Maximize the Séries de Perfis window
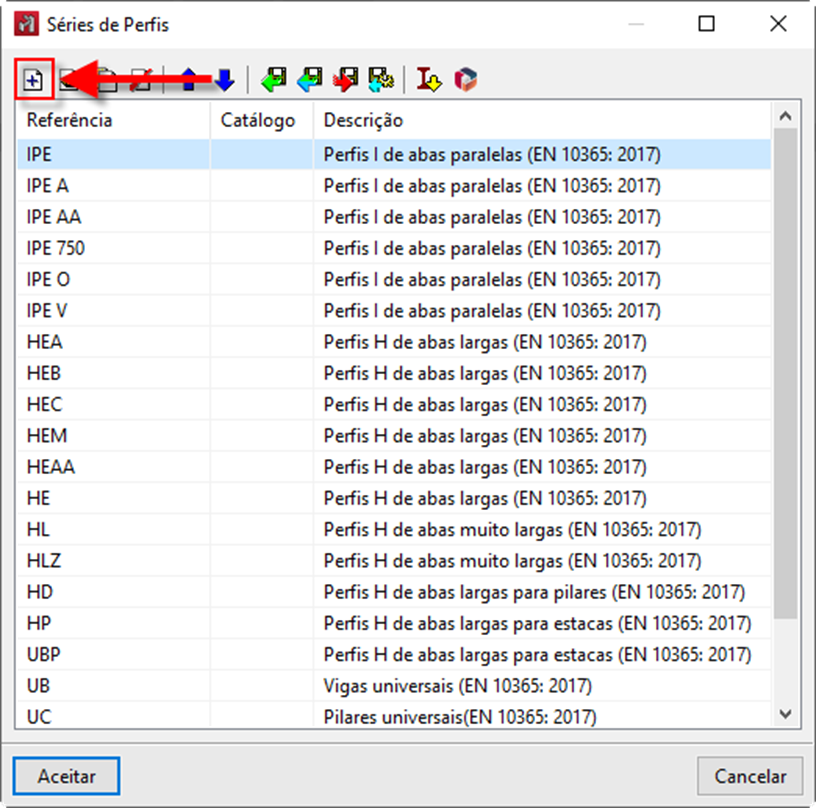This screenshot has height=808, width=816. (x=706, y=24)
